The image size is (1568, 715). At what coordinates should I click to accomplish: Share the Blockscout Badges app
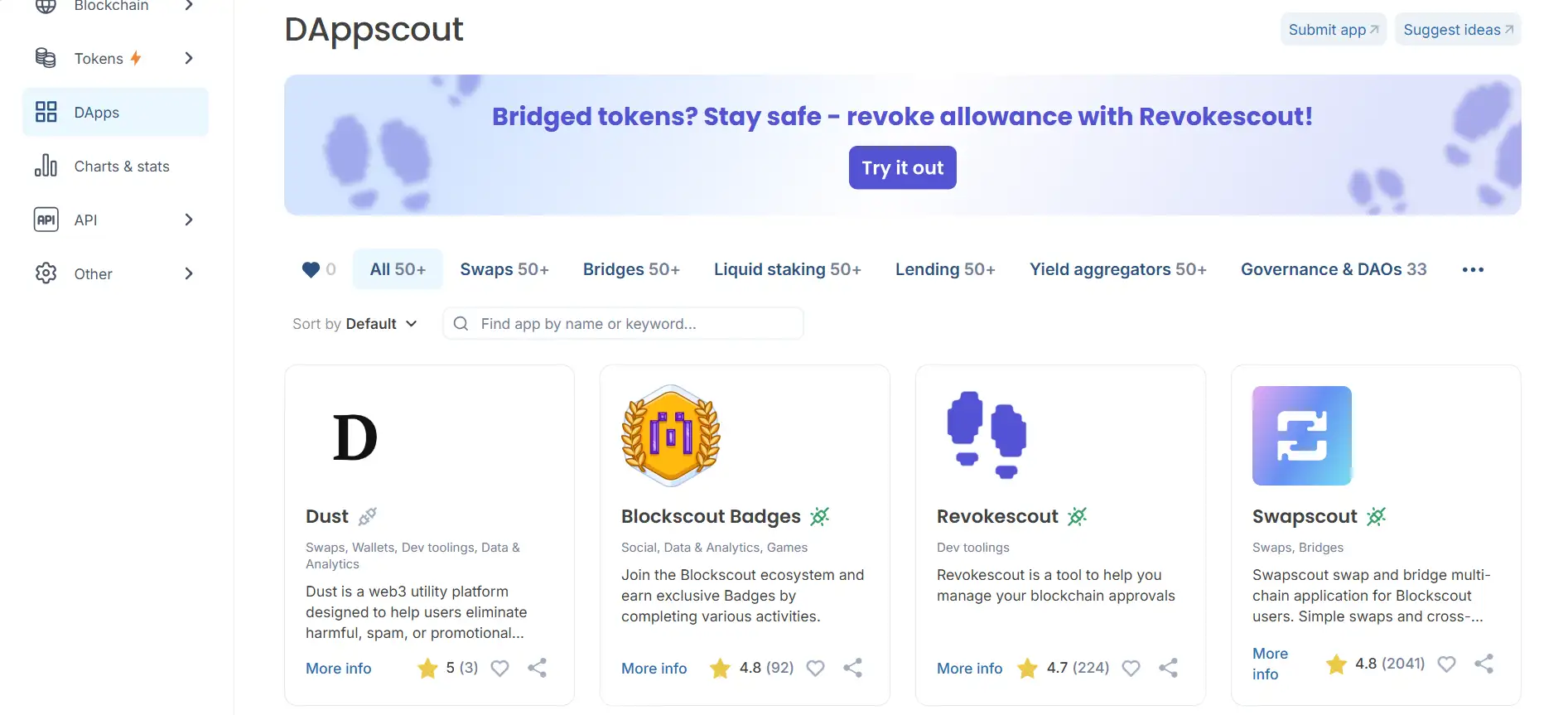(852, 668)
